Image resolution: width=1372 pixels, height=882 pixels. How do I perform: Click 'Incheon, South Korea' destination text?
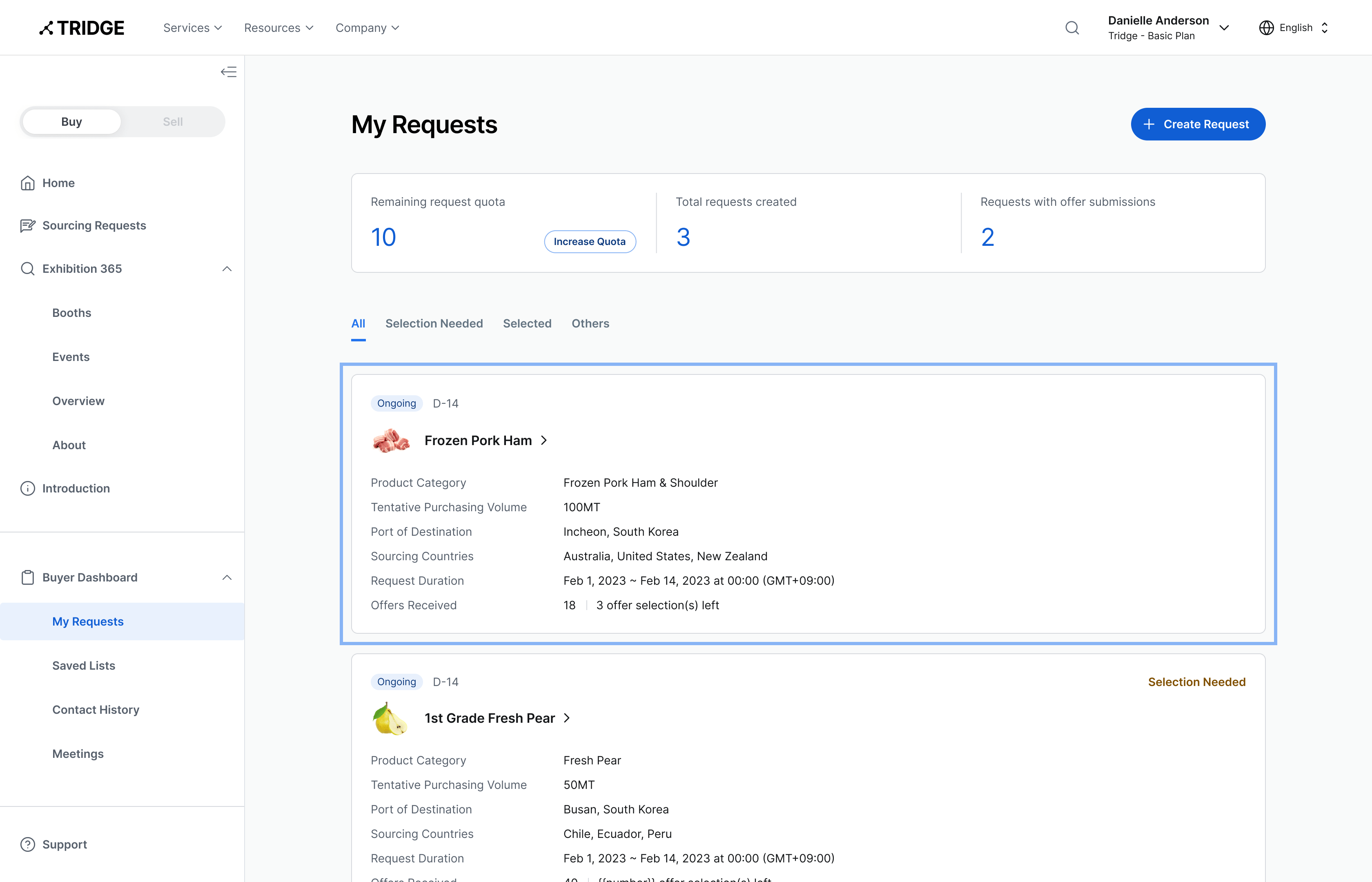(621, 532)
